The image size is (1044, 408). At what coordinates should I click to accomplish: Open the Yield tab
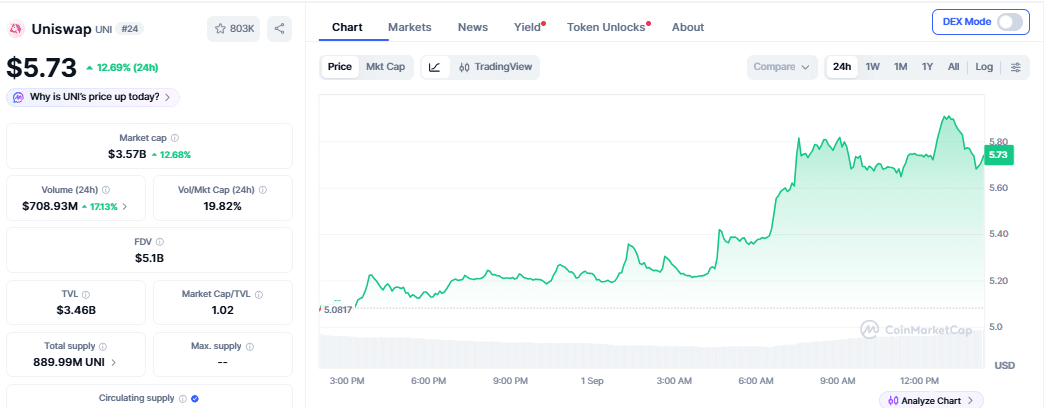click(x=528, y=27)
